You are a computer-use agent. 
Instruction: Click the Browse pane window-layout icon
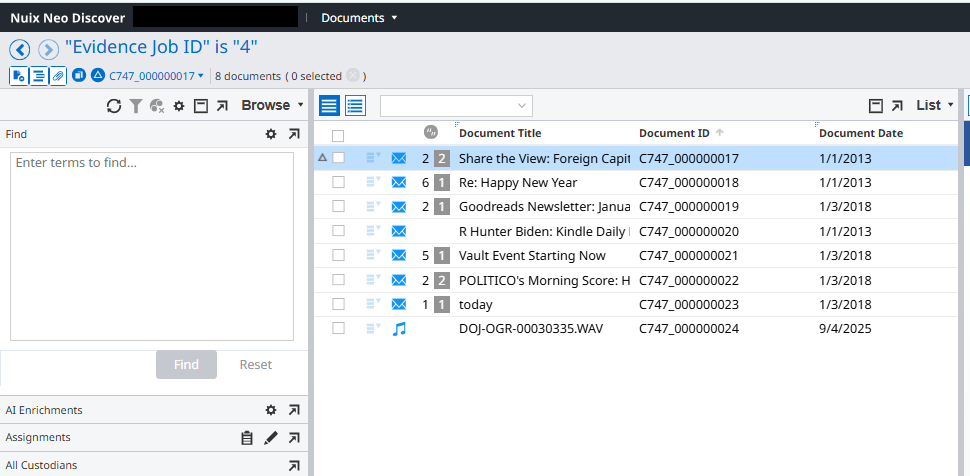coord(200,106)
